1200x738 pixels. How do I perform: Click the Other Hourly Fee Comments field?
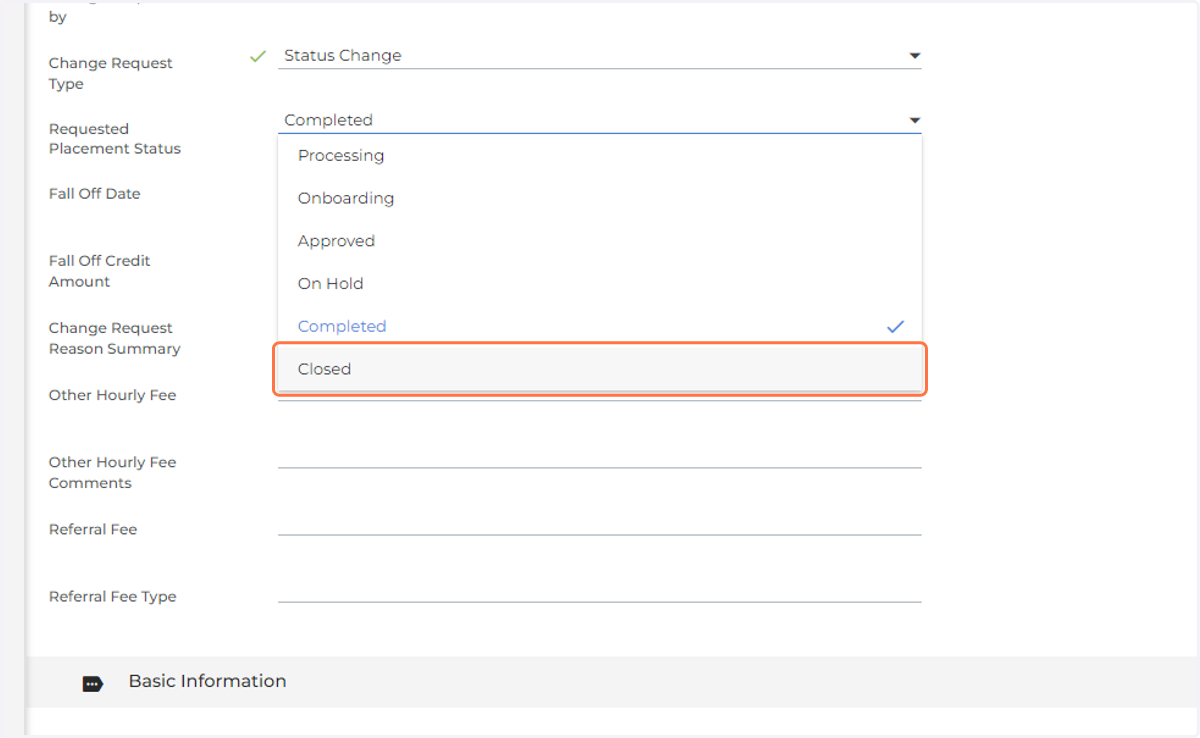pyautogui.click(x=600, y=455)
